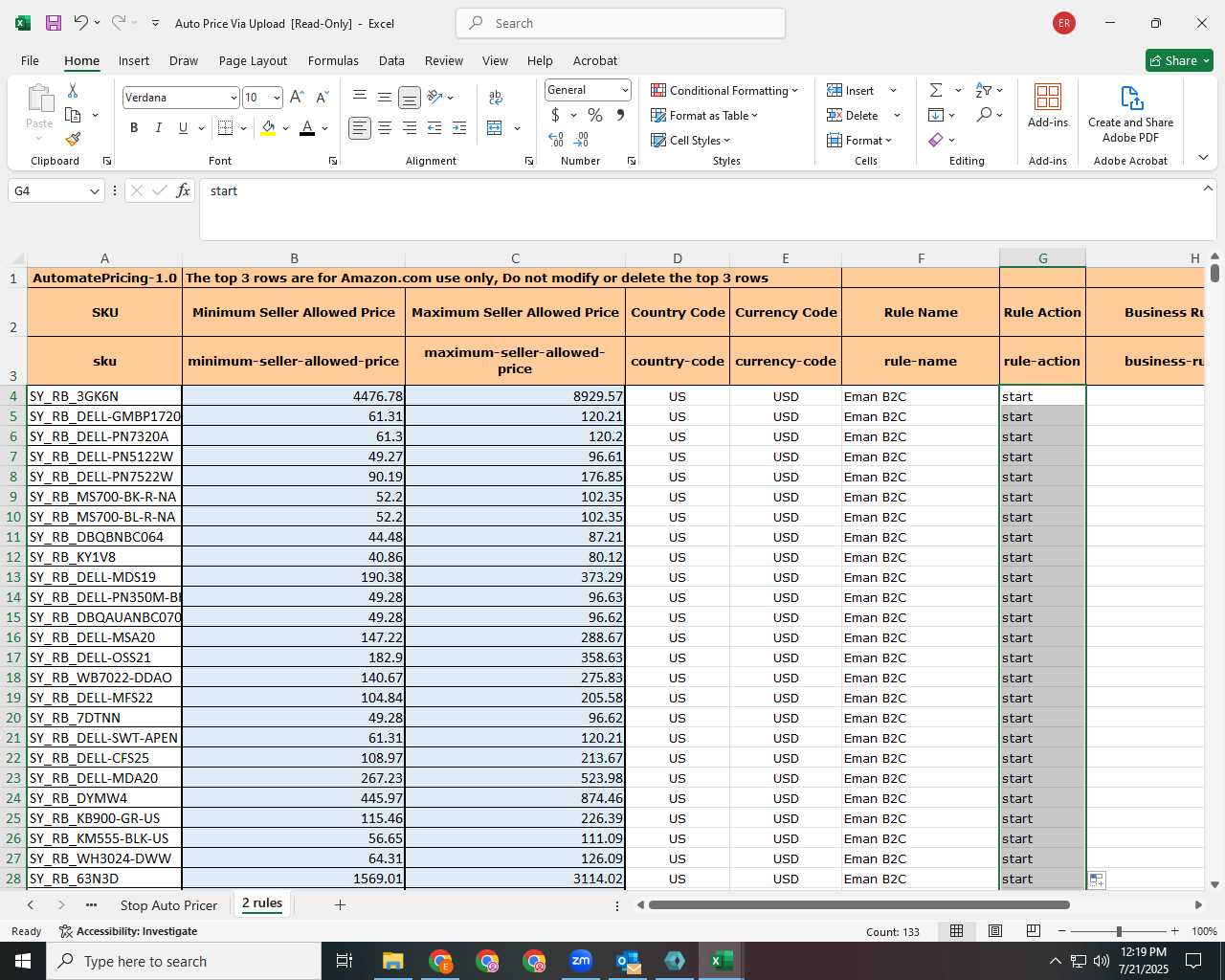Click the Search box in title bar
Viewport: 1225px width, 980px height.
[x=620, y=23]
